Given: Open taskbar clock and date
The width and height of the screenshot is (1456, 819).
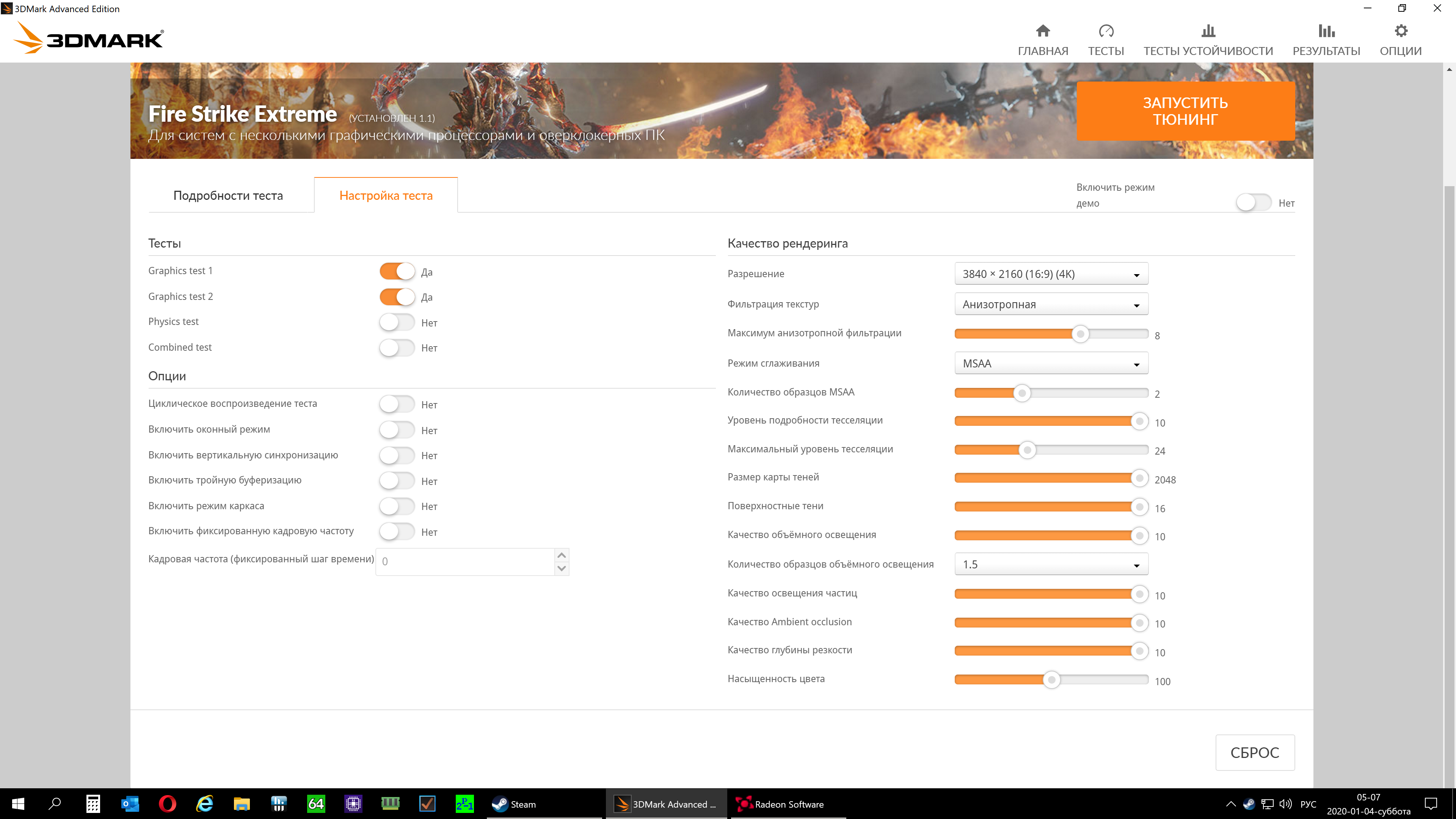Looking at the screenshot, I should click(x=1368, y=804).
